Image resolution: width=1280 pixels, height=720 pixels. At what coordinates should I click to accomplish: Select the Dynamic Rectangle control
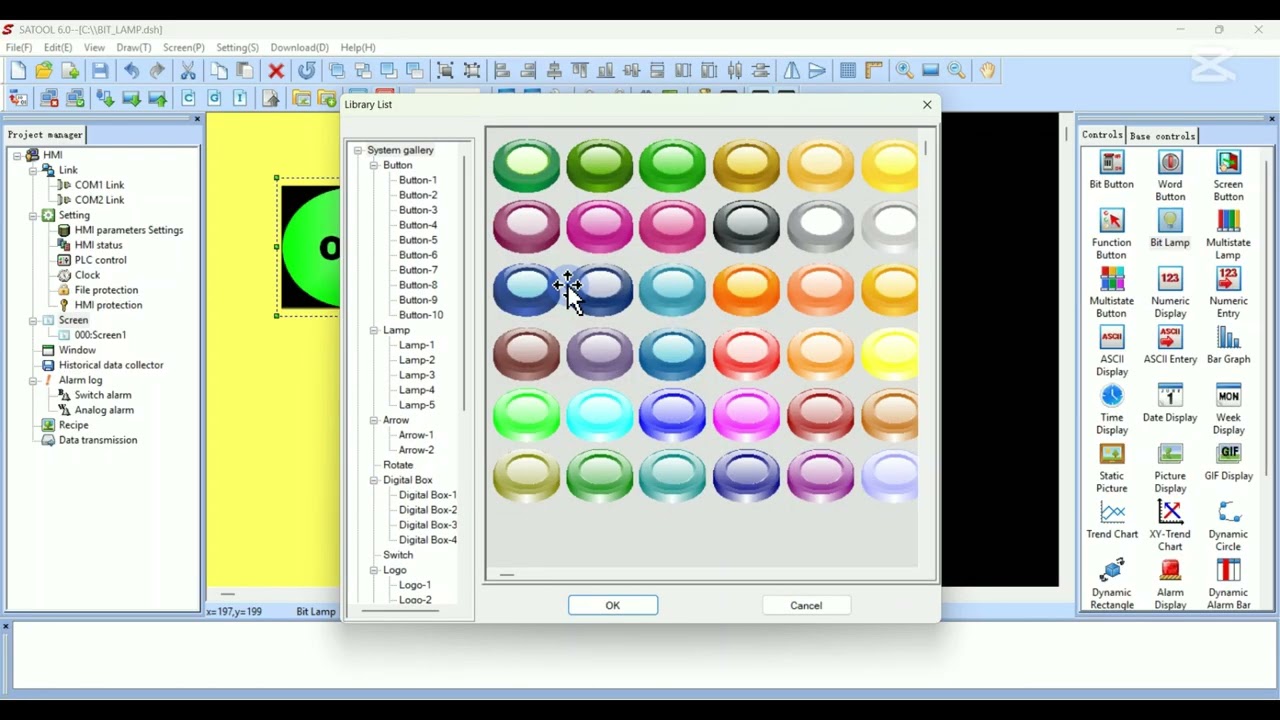coord(1111,585)
